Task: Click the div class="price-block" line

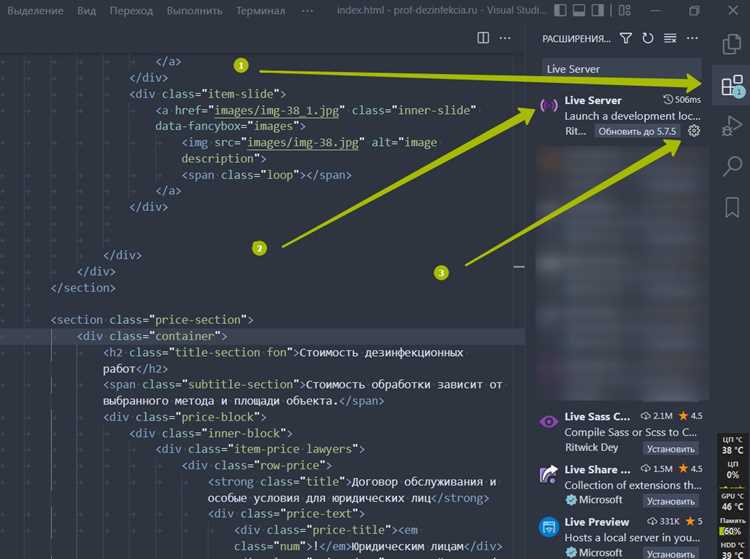Action: pos(184,417)
